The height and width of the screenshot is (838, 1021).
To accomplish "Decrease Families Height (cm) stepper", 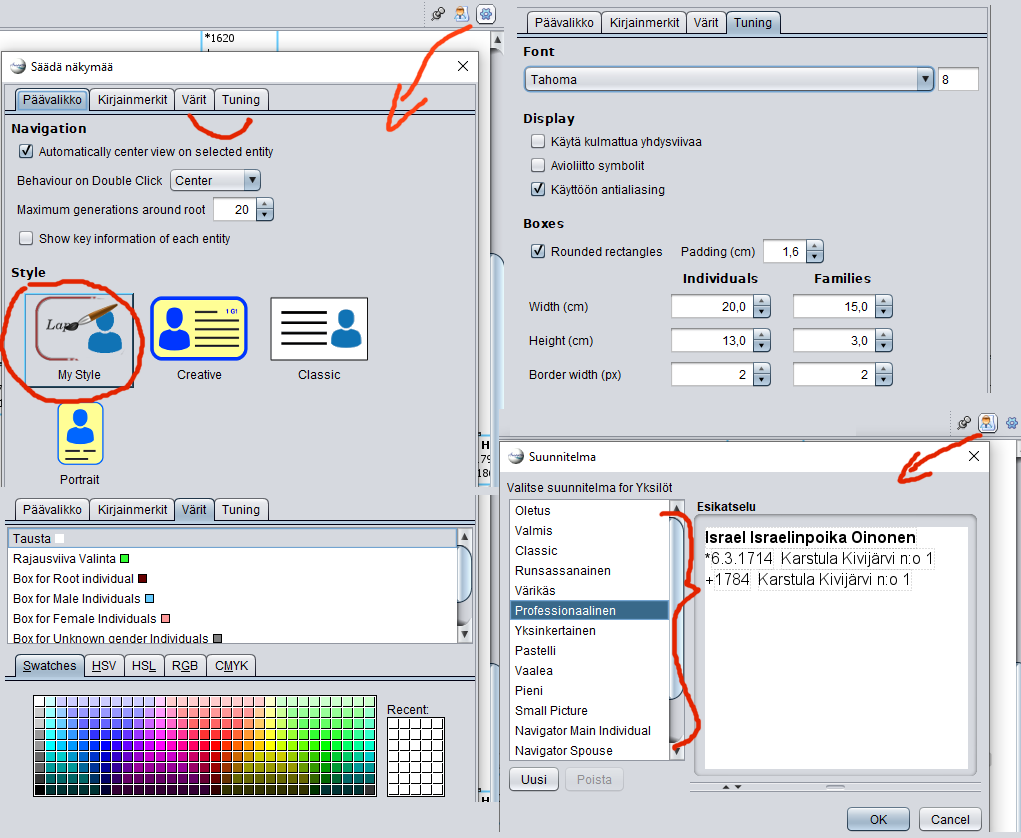I will click(884, 346).
